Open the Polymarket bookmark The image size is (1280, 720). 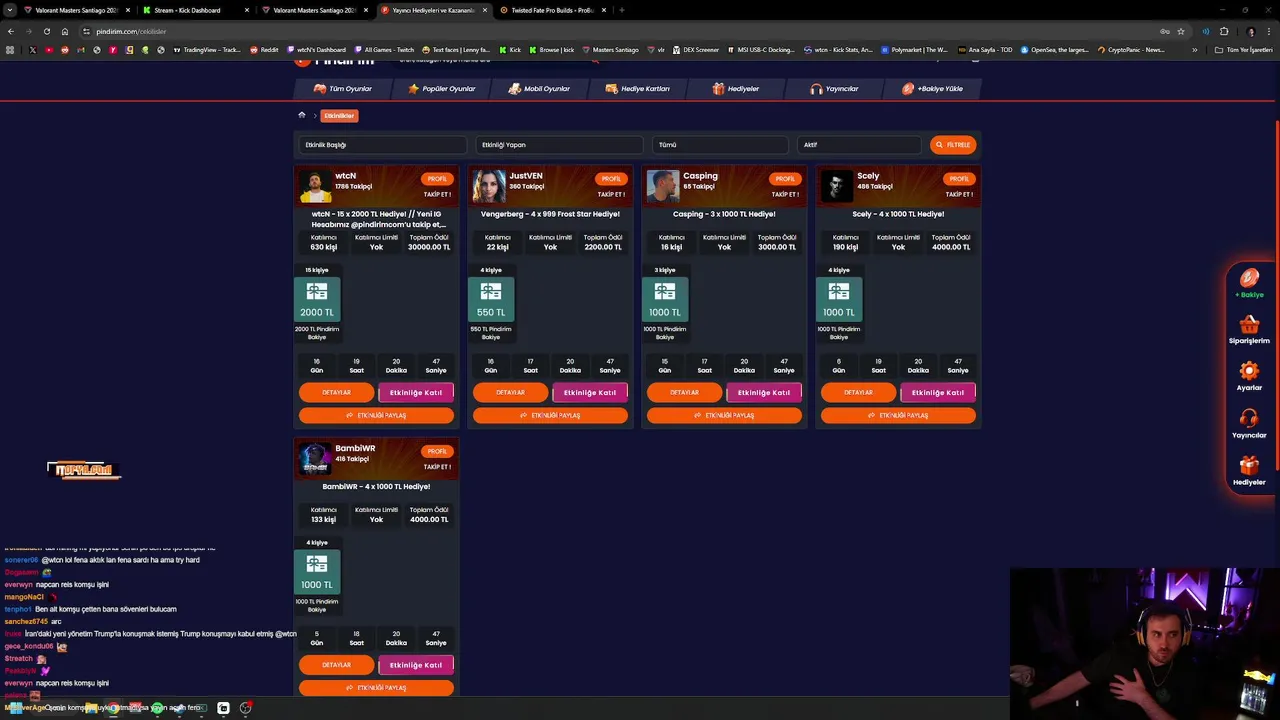[915, 50]
